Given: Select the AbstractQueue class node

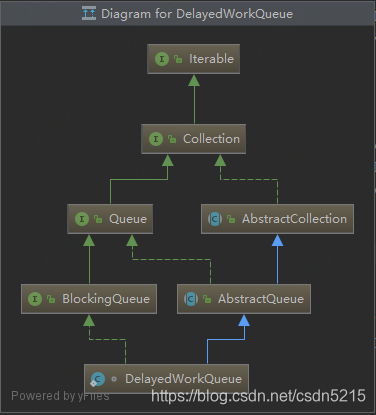Looking at the screenshot, I should [244, 299].
